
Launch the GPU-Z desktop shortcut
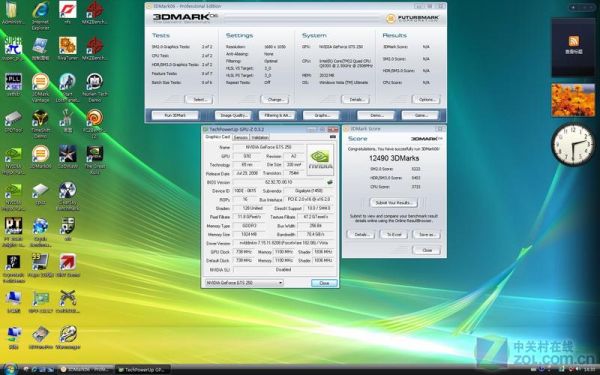(41, 193)
